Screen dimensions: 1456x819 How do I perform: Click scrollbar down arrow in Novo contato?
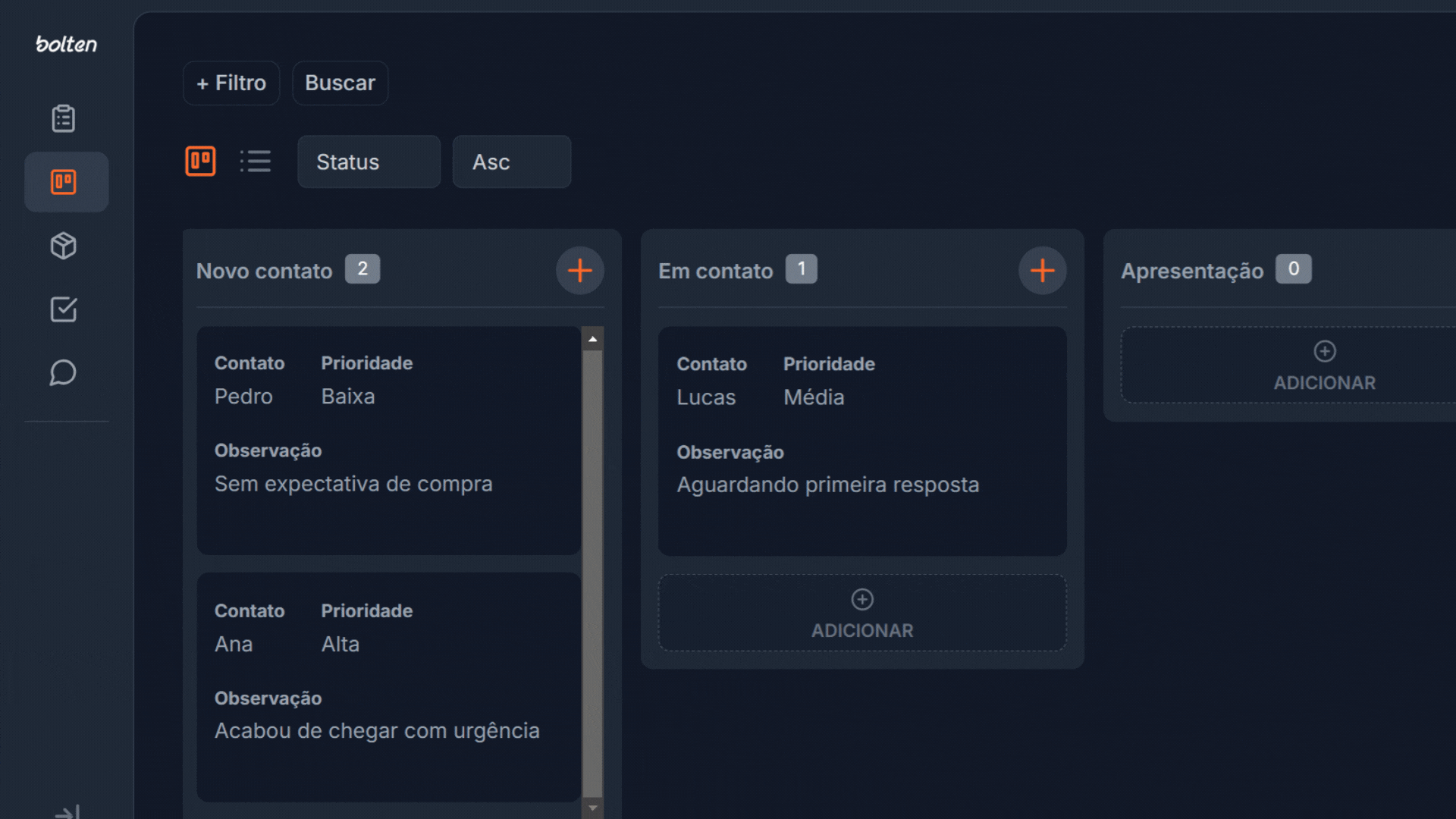[x=593, y=808]
